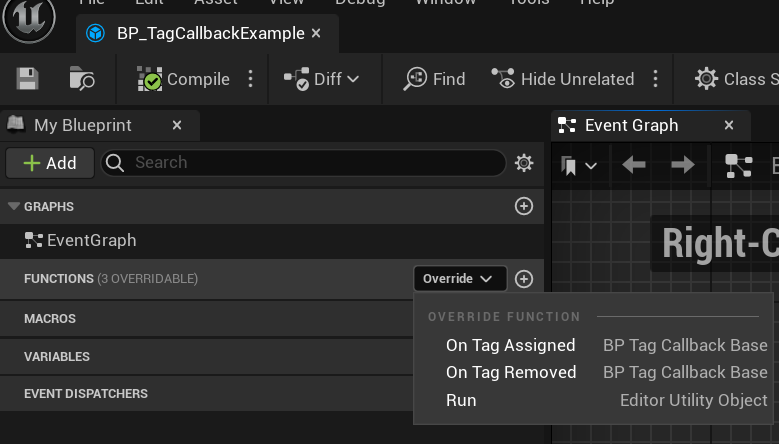
Task: Choose On Tag Assigned override function
Action: [510, 345]
